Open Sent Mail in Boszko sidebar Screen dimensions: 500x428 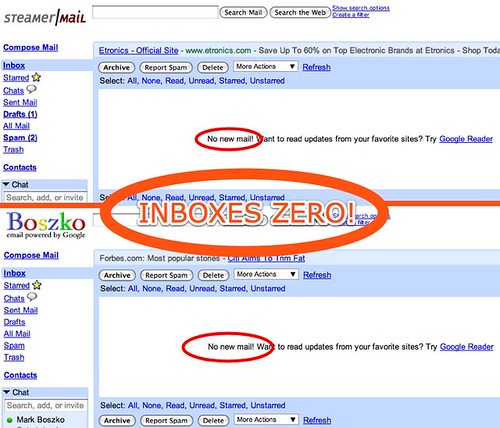(x=21, y=310)
